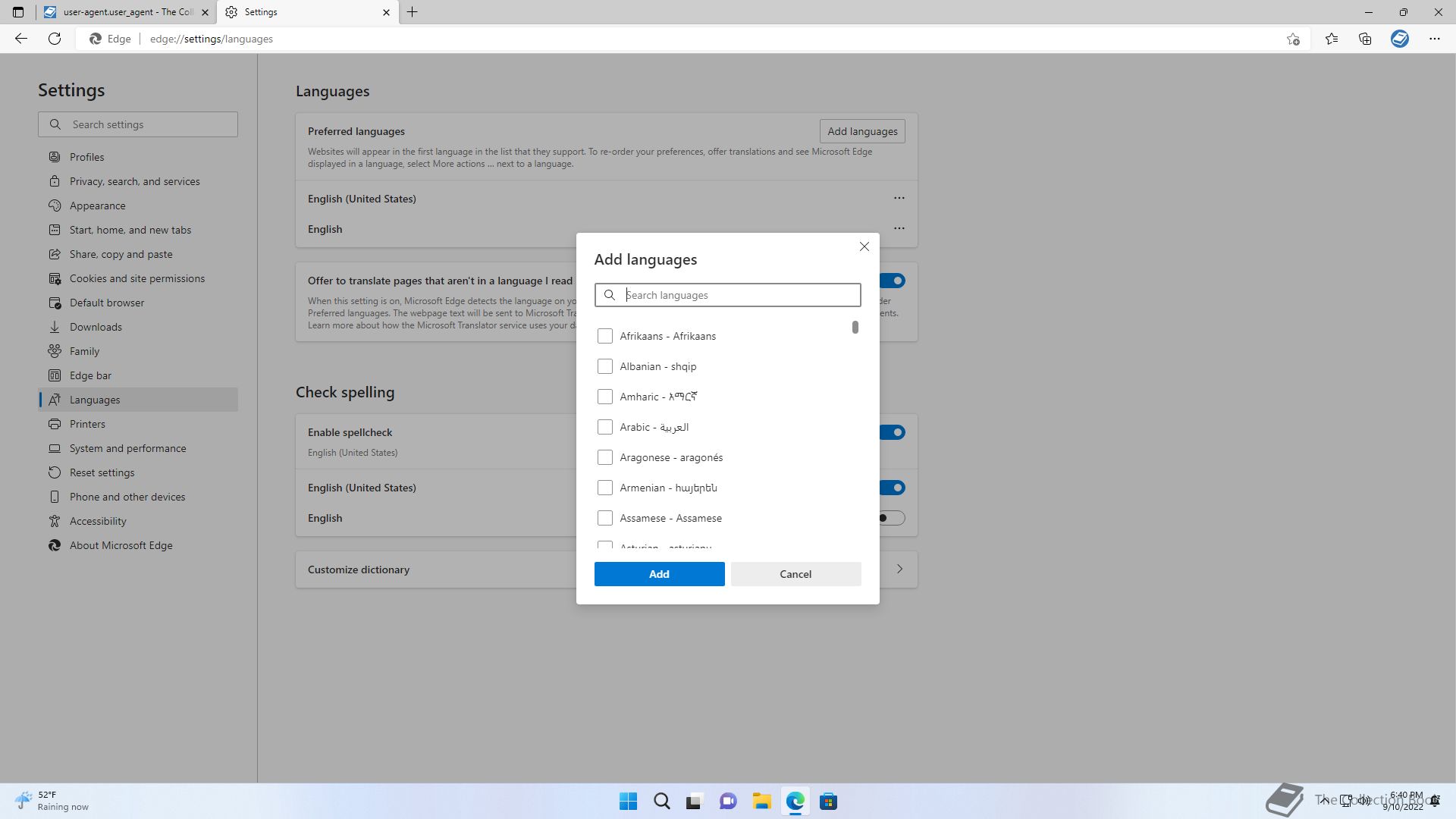This screenshot has height=819, width=1456.
Task: Open more actions for English (United States)
Action: pos(899,198)
